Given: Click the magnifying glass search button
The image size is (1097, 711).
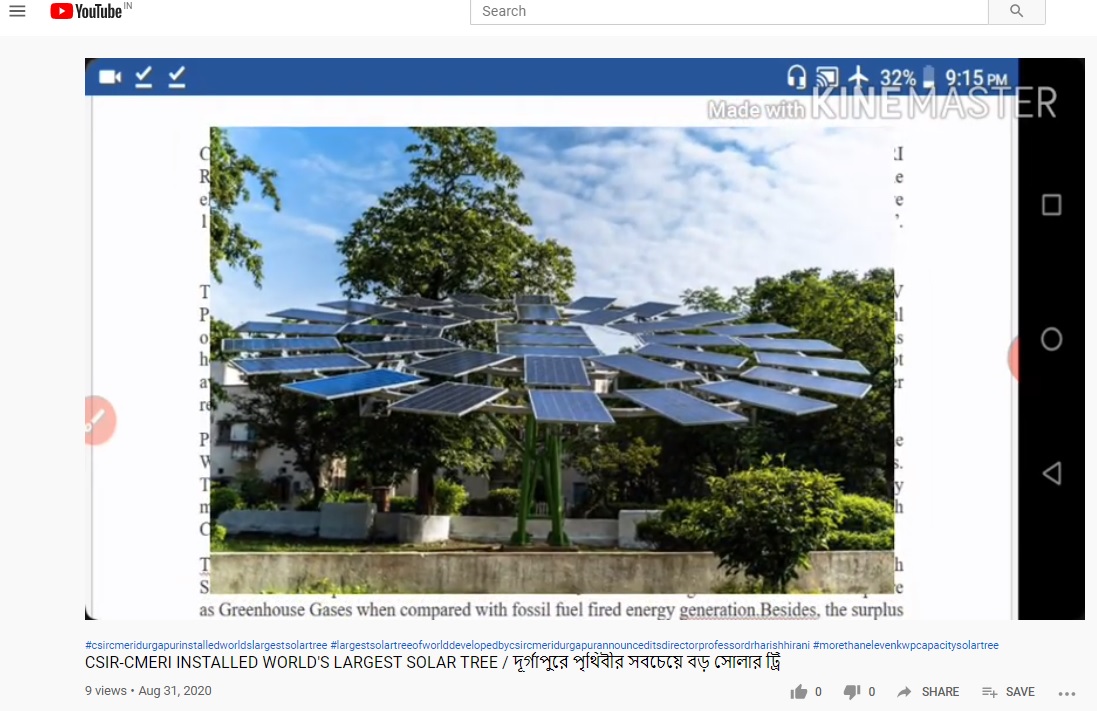Looking at the screenshot, I should pos(1017,11).
